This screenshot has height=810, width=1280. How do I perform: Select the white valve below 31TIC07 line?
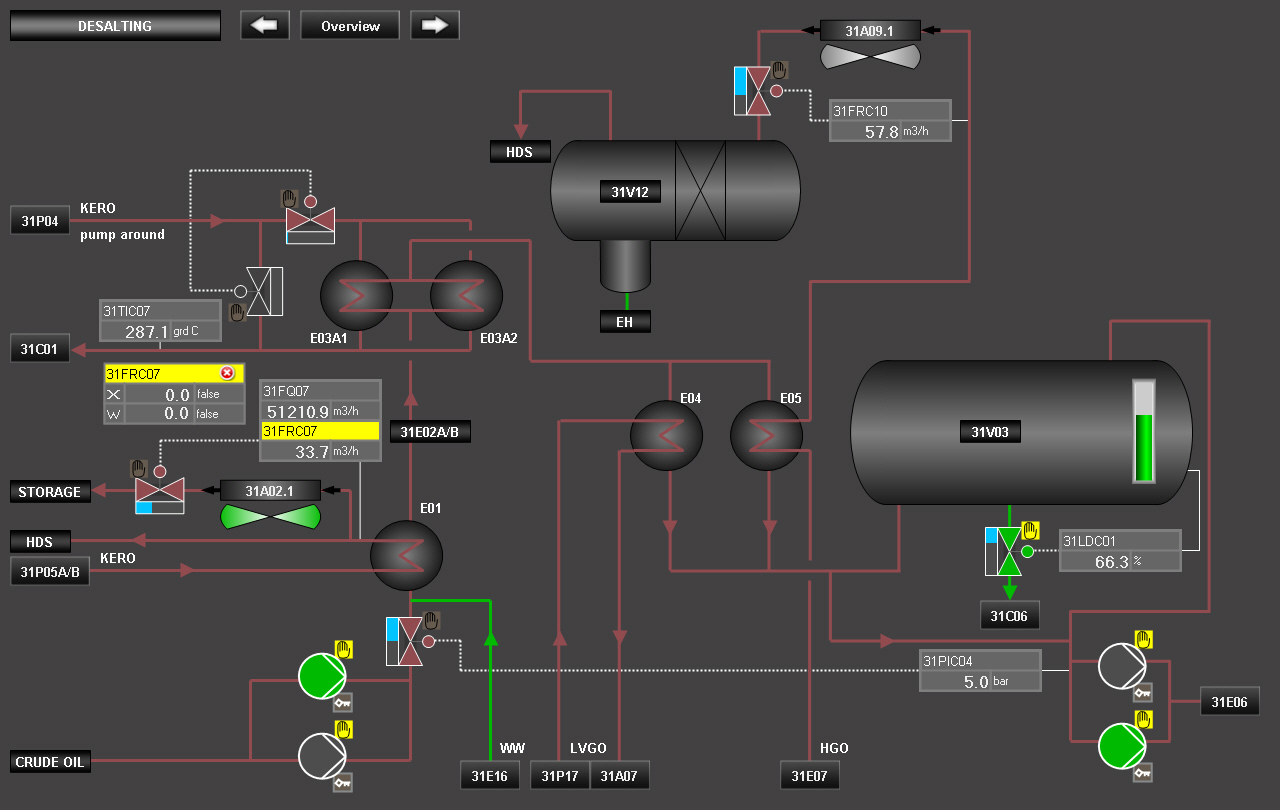coord(264,292)
